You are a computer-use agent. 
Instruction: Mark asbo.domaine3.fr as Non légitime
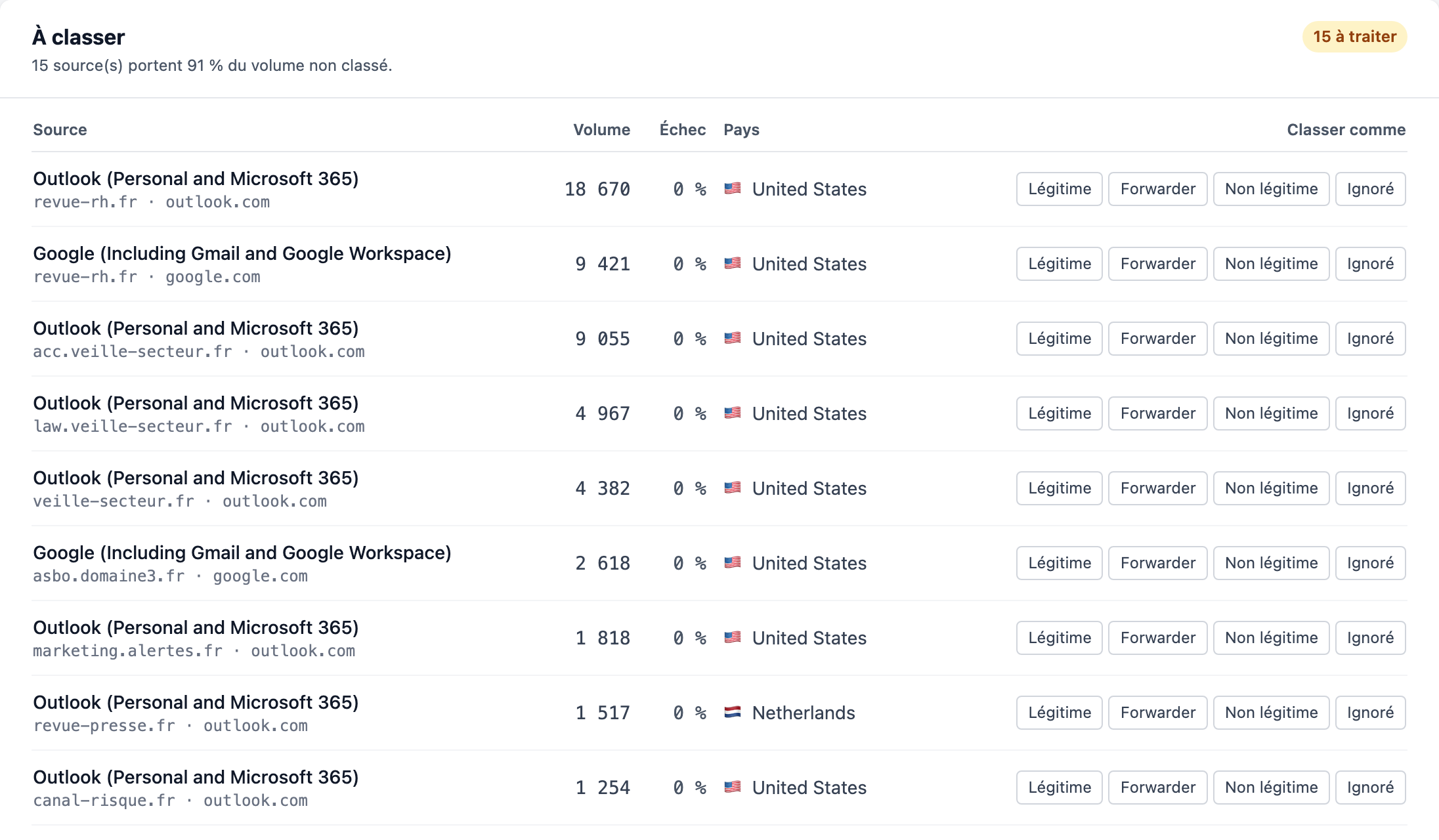coord(1271,563)
